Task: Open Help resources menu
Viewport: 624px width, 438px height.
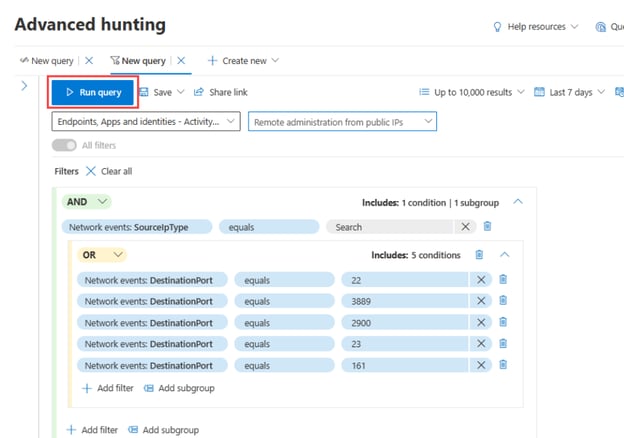Action: (536, 27)
